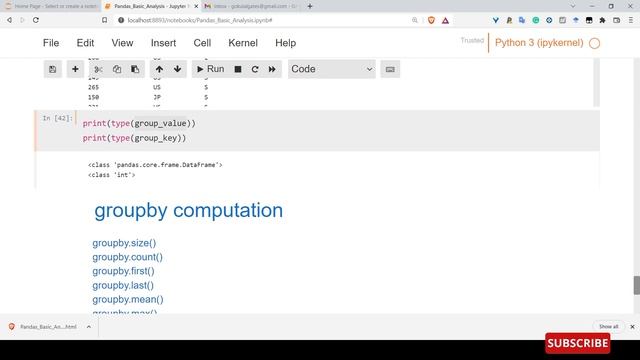The height and width of the screenshot is (360, 640).
Task: Click the print(type(group_key)) code line
Action: 134,138
